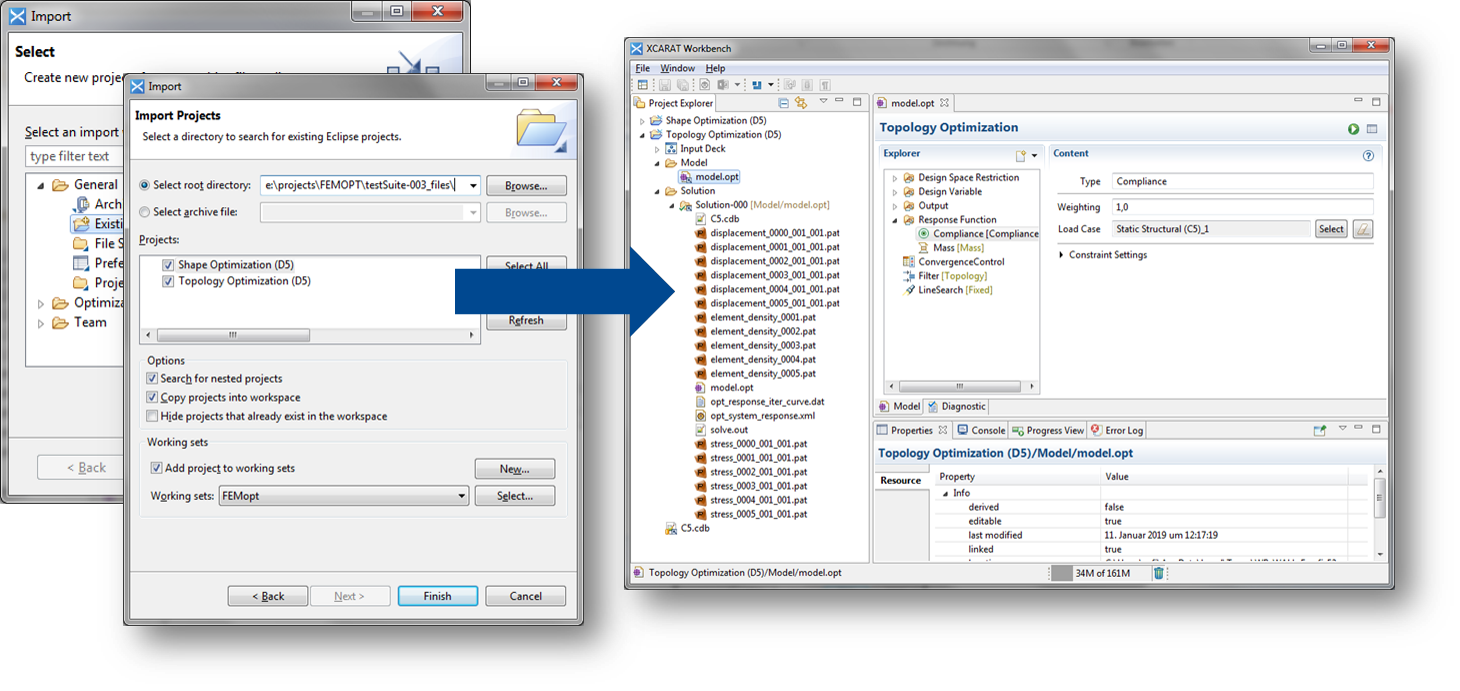Open the Progress View tab
Viewport: 1460px width, 691px height.
(1048, 431)
